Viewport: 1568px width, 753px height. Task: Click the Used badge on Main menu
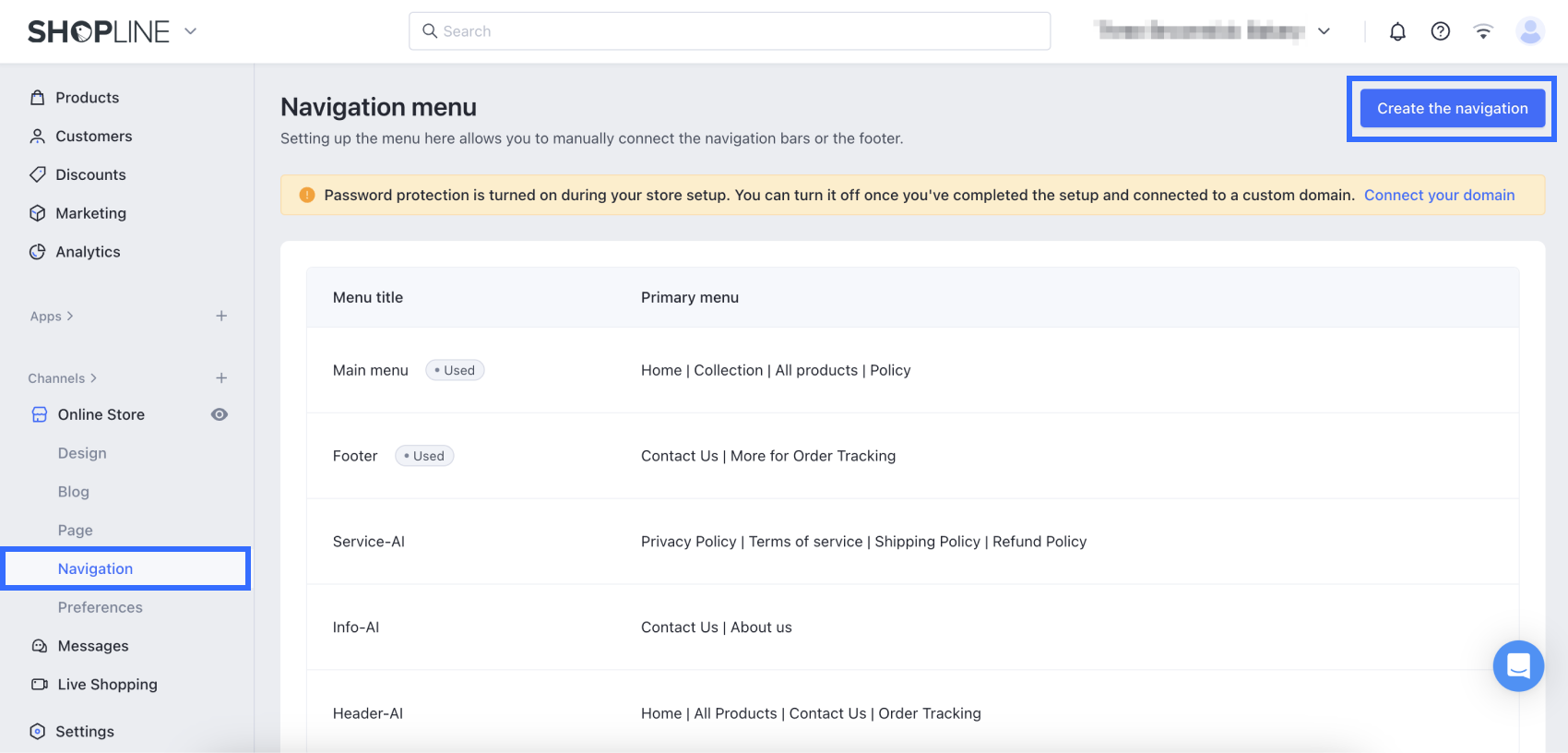(x=455, y=370)
